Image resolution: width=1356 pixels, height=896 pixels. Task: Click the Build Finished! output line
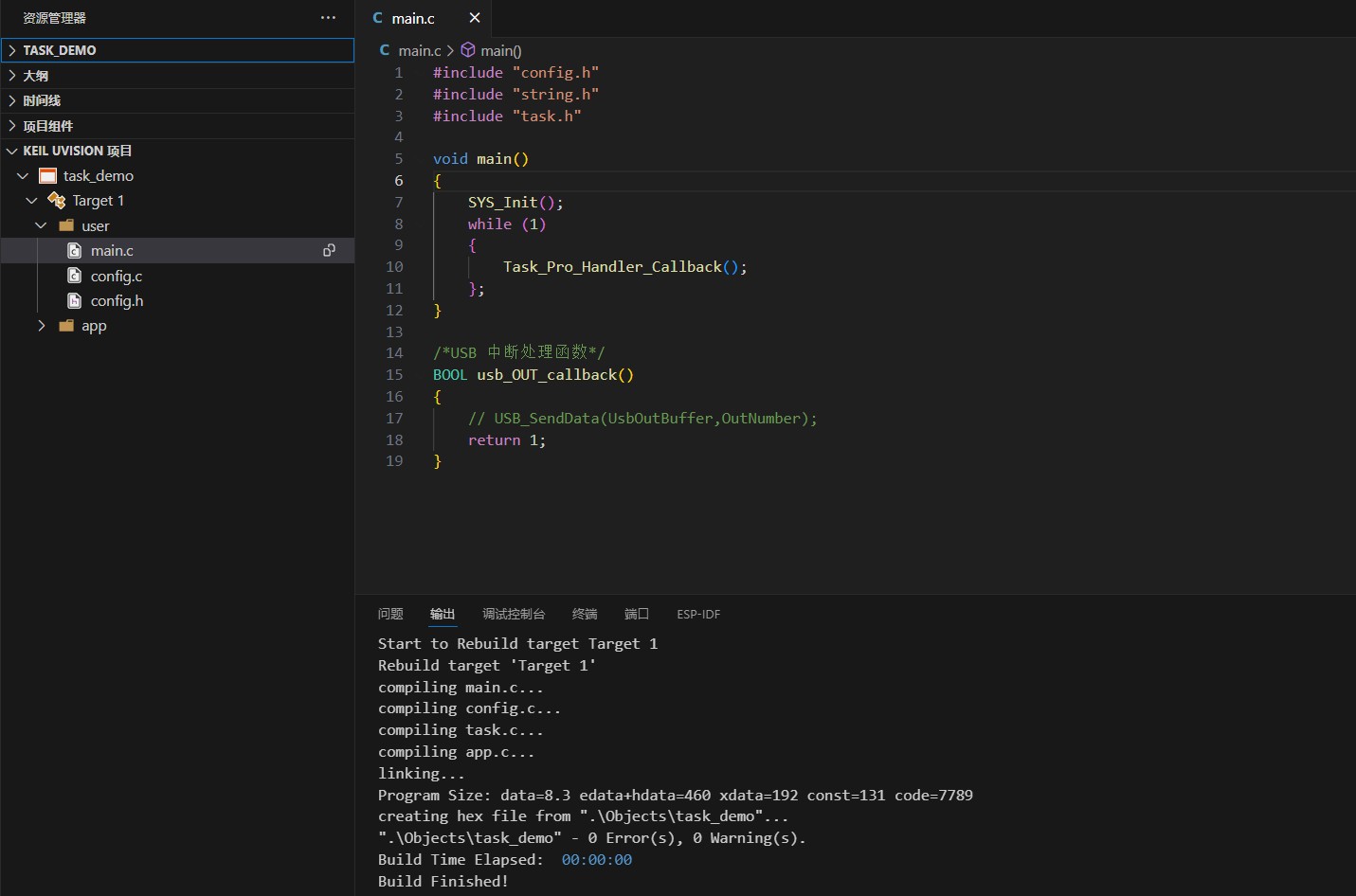coord(443,882)
